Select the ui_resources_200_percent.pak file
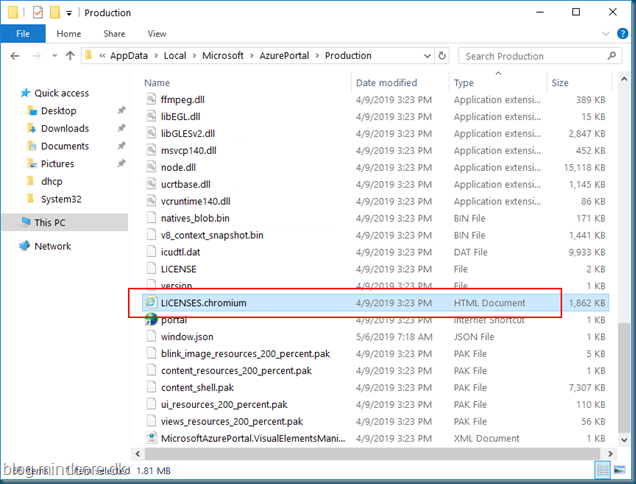Viewport: 636px width, 484px height. (224, 404)
